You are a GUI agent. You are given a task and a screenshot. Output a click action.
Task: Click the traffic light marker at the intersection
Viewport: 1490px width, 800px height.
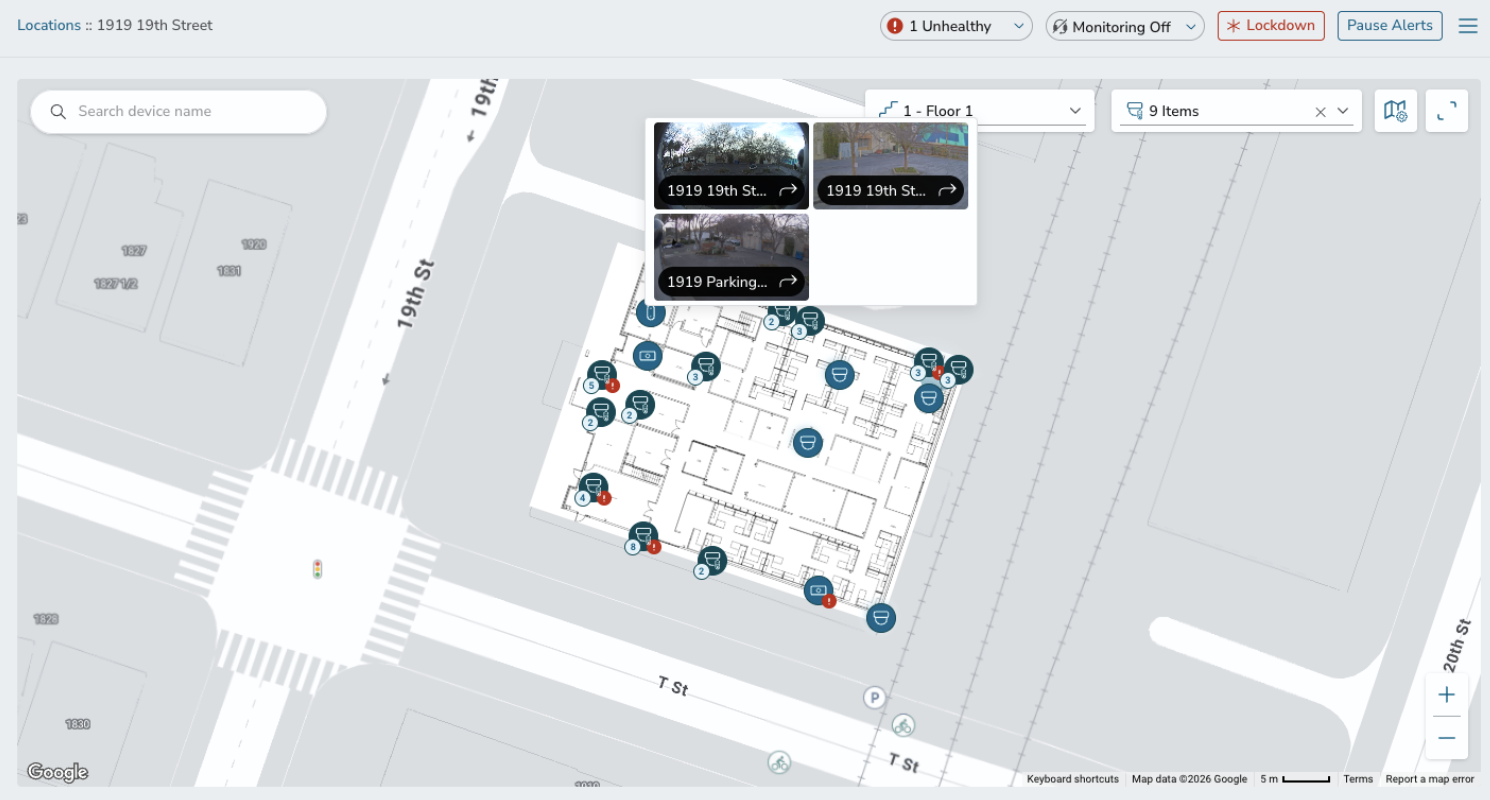click(315, 569)
